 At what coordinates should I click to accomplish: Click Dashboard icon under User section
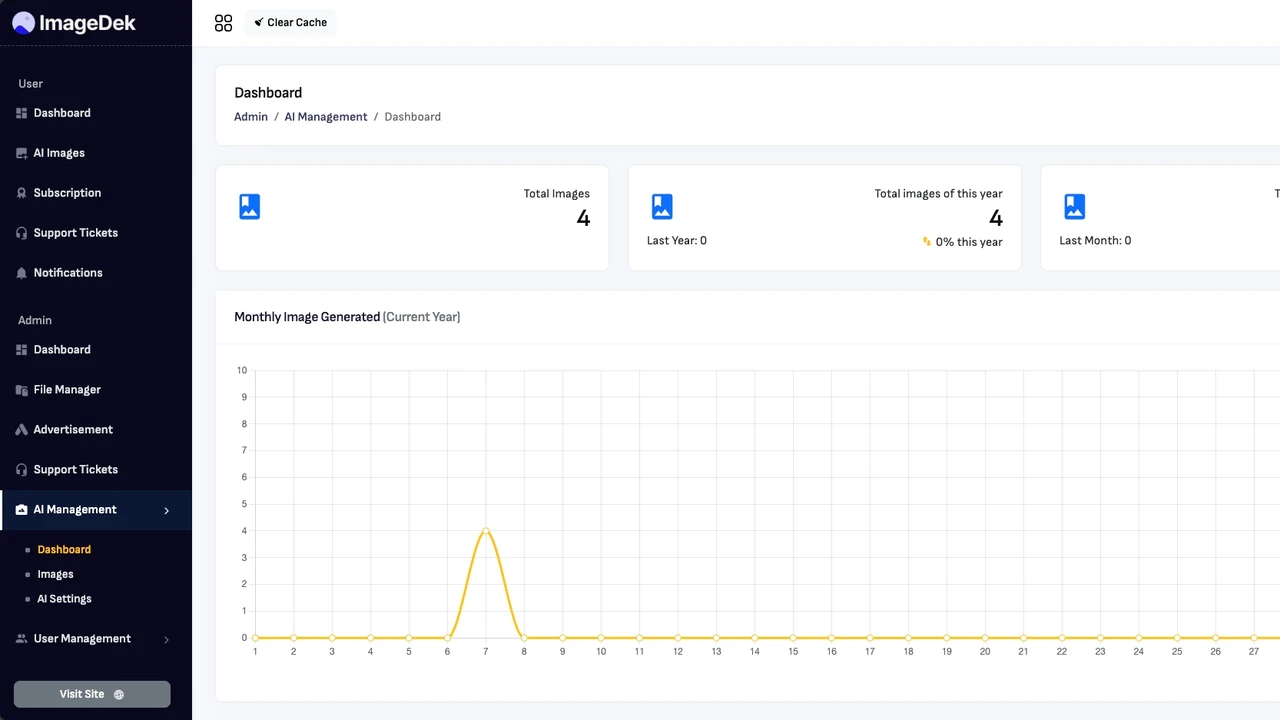pyautogui.click(x=22, y=113)
